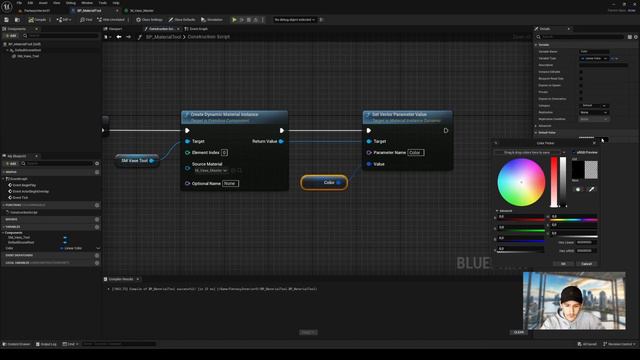The height and width of the screenshot is (360, 640).
Task: Click the Browse to asset icon
Action: (x=17, y=20)
